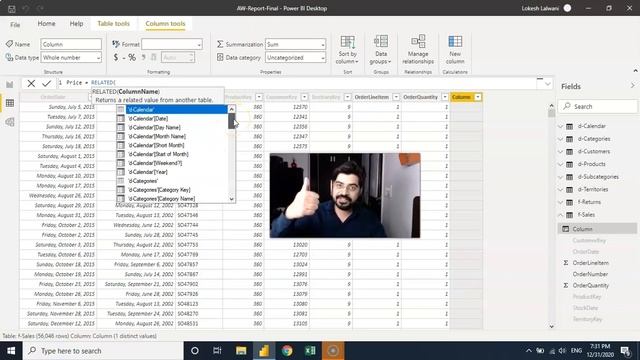This screenshot has width=640, height=360.
Task: Switch to the Help tab
Action: coord(76,24)
